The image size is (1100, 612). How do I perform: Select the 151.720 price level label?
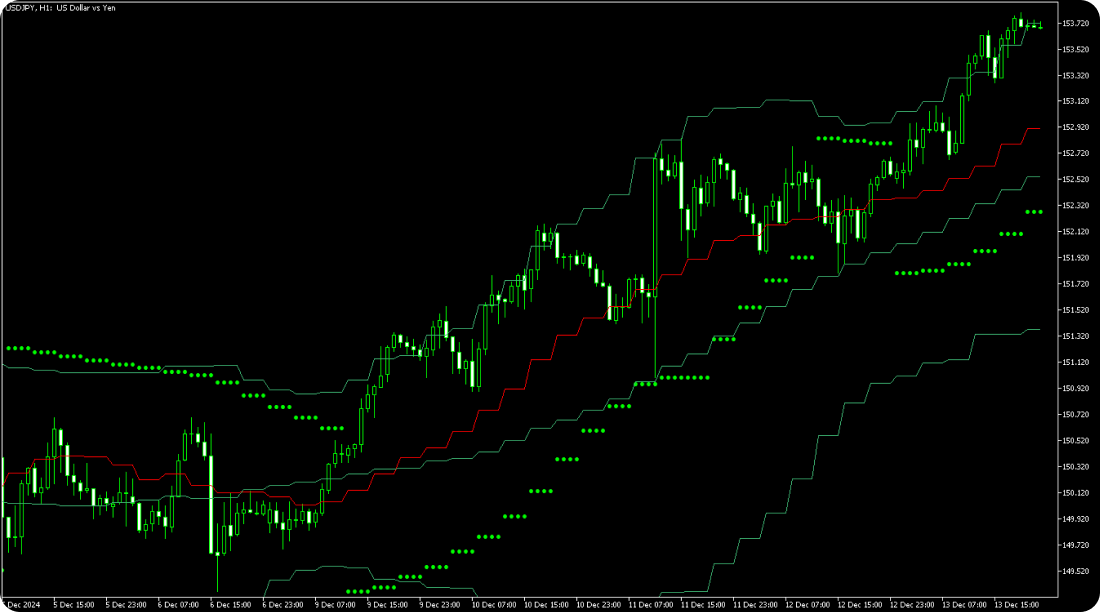pyautogui.click(x=1075, y=284)
